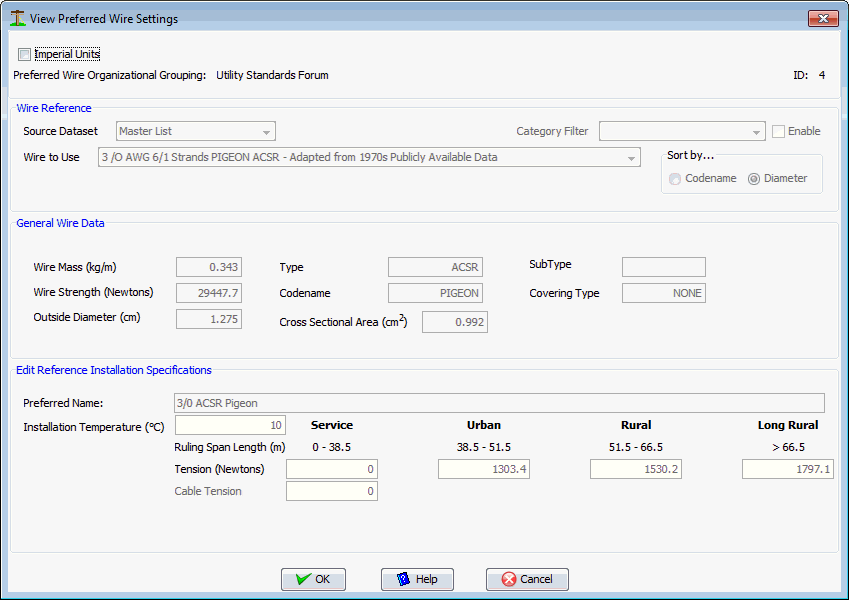Screen dimensions: 849x600
Task: Close the View Preferred Wire Settings dialog
Action: 823,18
